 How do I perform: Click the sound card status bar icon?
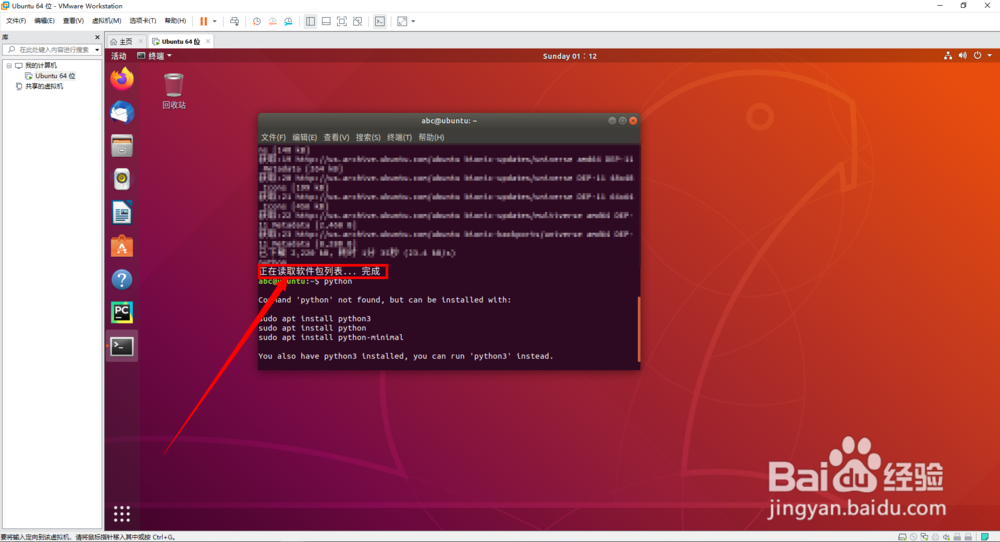946,537
